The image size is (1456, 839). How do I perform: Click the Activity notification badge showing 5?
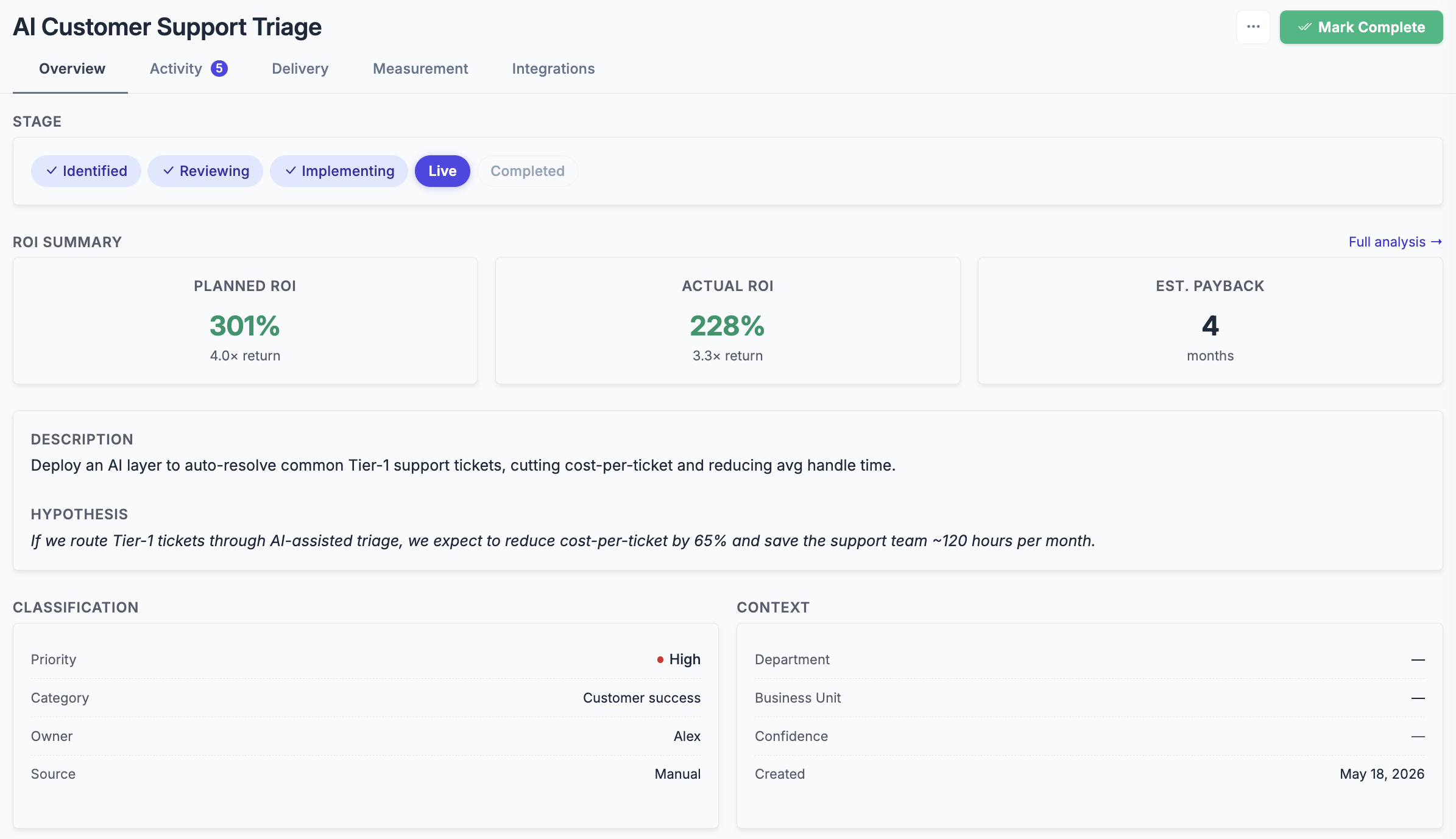pos(219,68)
